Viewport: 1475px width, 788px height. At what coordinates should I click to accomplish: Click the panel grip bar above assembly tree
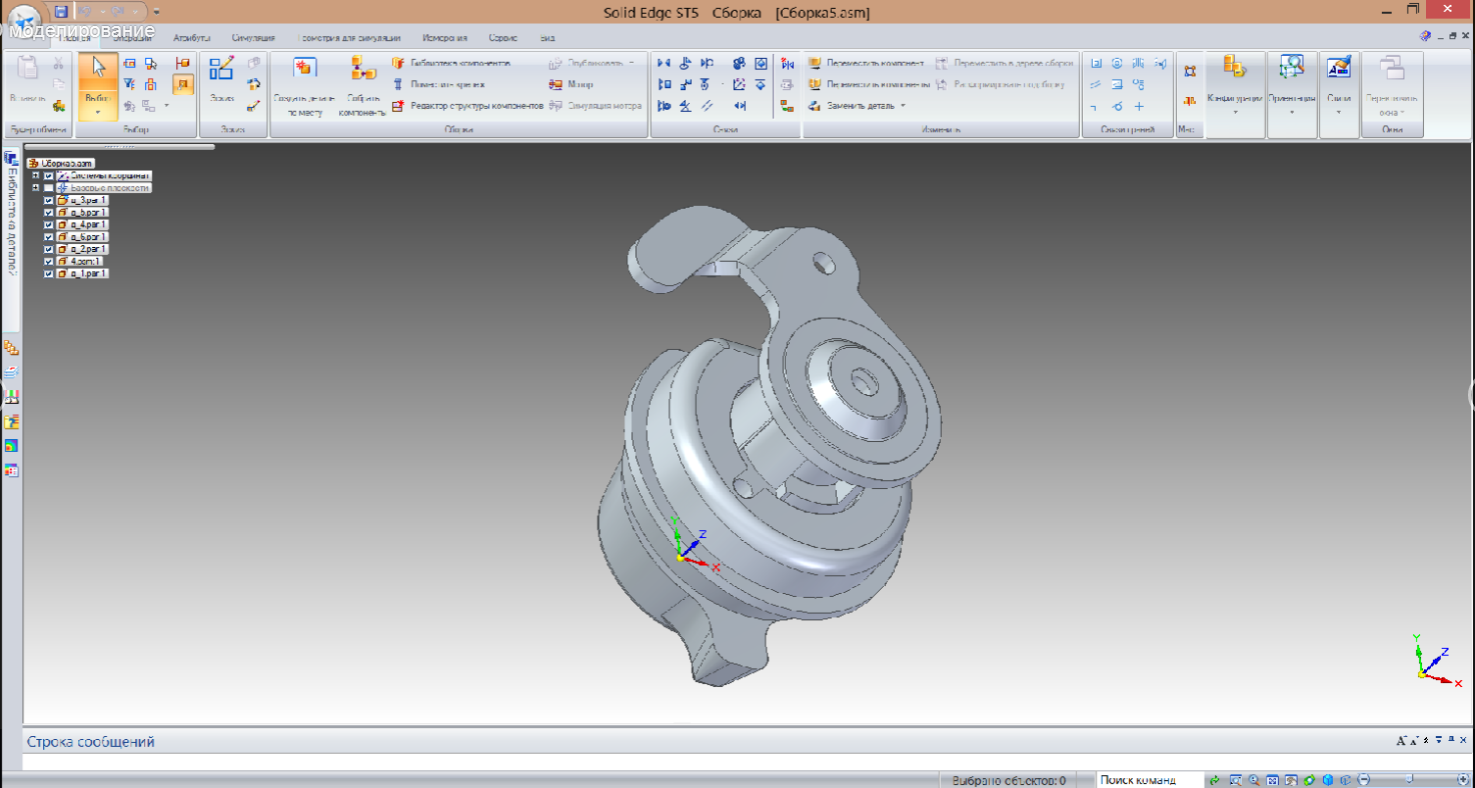pyautogui.click(x=118, y=147)
